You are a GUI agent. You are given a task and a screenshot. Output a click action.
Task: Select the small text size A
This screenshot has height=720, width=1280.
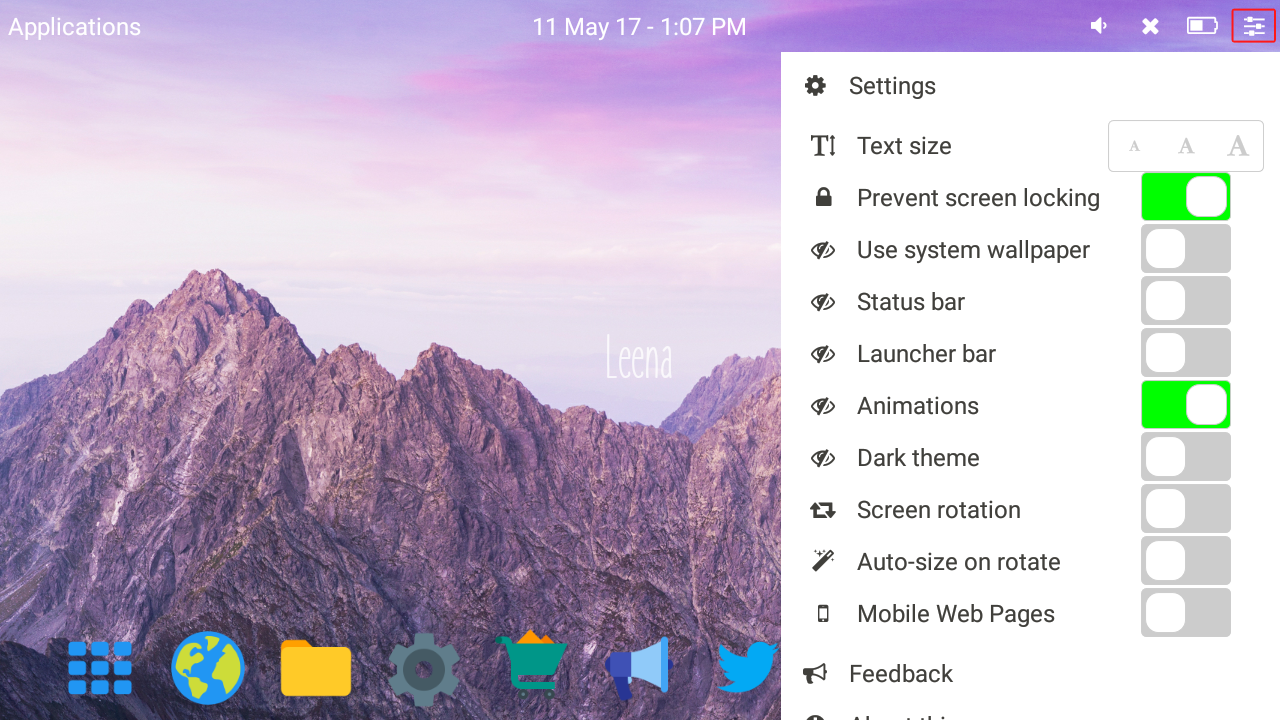pos(1135,146)
